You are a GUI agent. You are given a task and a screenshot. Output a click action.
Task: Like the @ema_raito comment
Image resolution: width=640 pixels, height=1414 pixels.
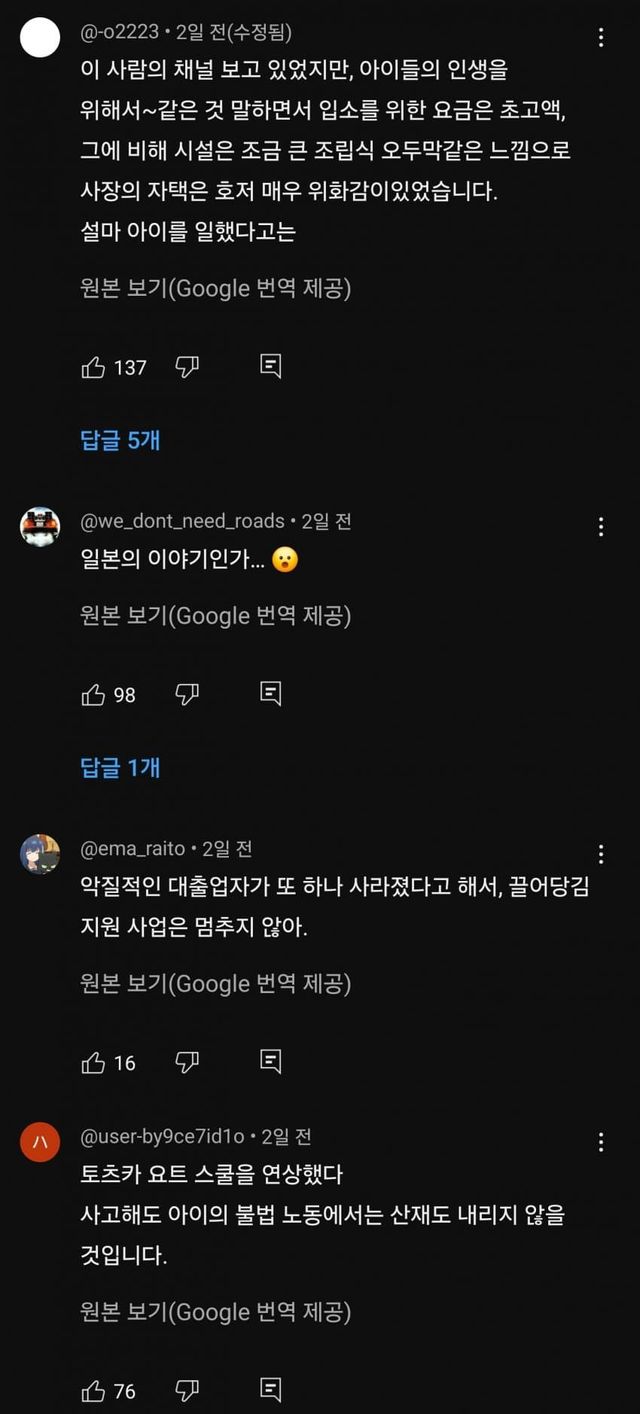[x=93, y=1062]
